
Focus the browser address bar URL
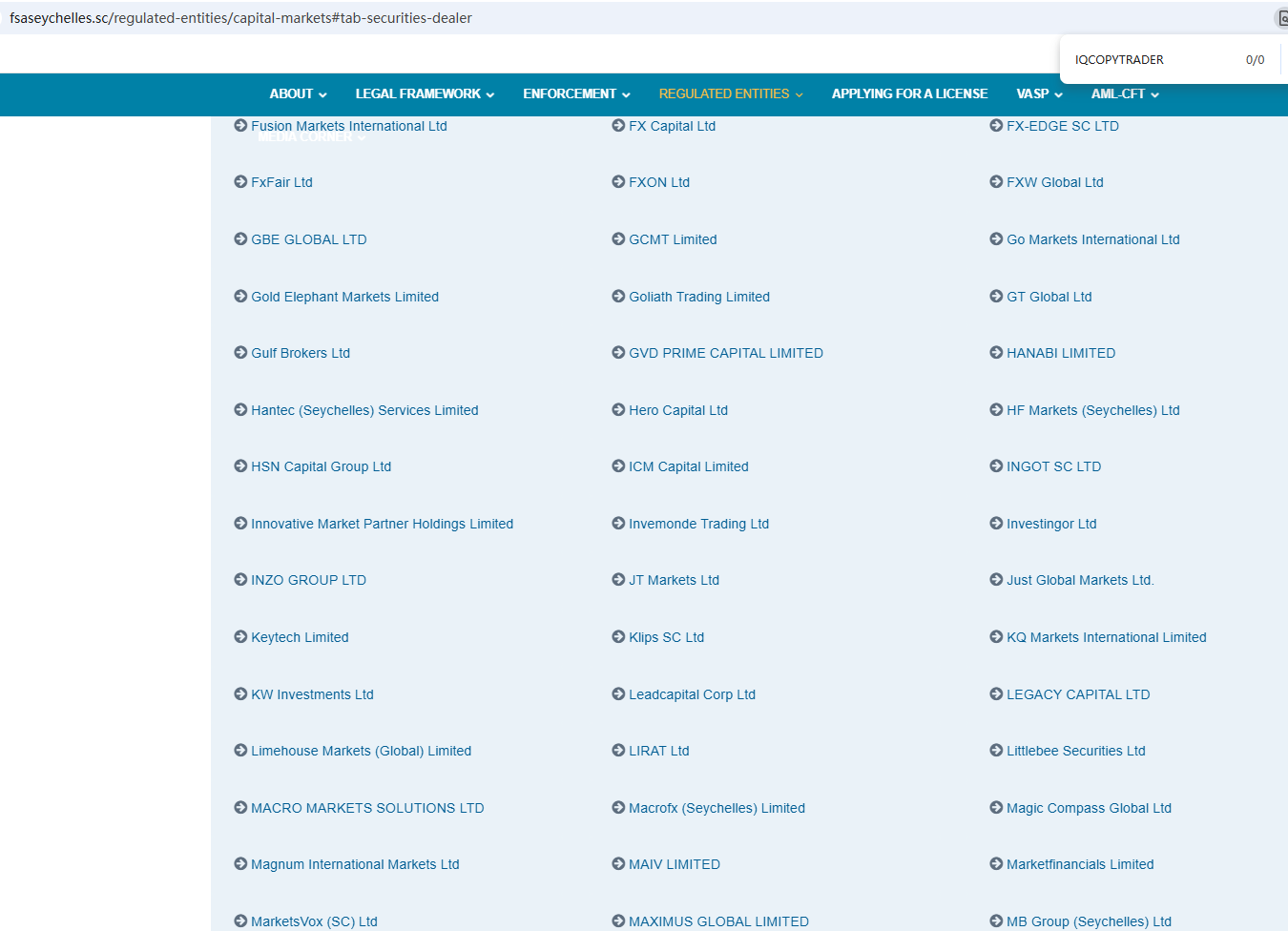pyautogui.click(x=240, y=18)
